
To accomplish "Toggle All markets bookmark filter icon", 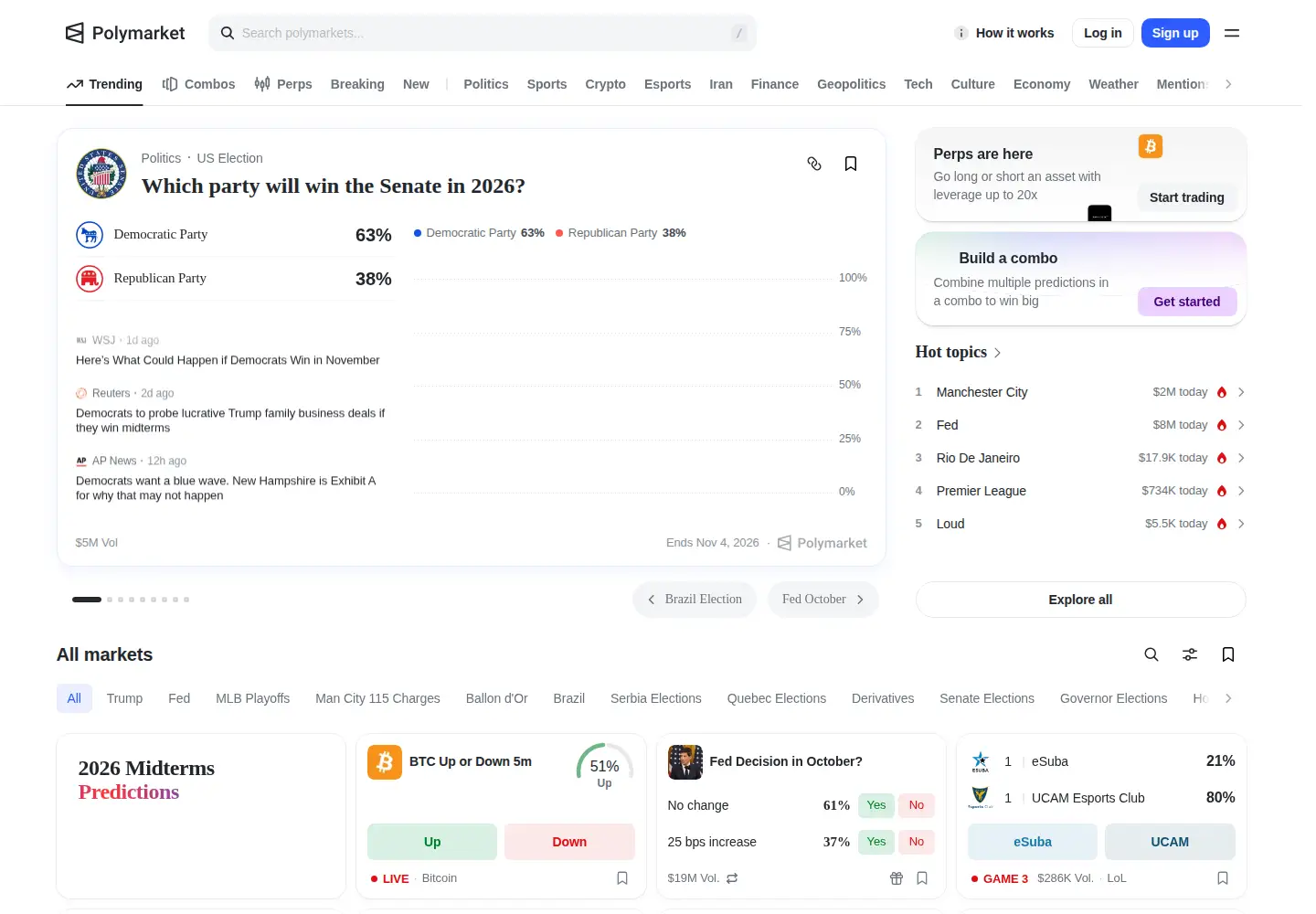I will (1228, 654).
